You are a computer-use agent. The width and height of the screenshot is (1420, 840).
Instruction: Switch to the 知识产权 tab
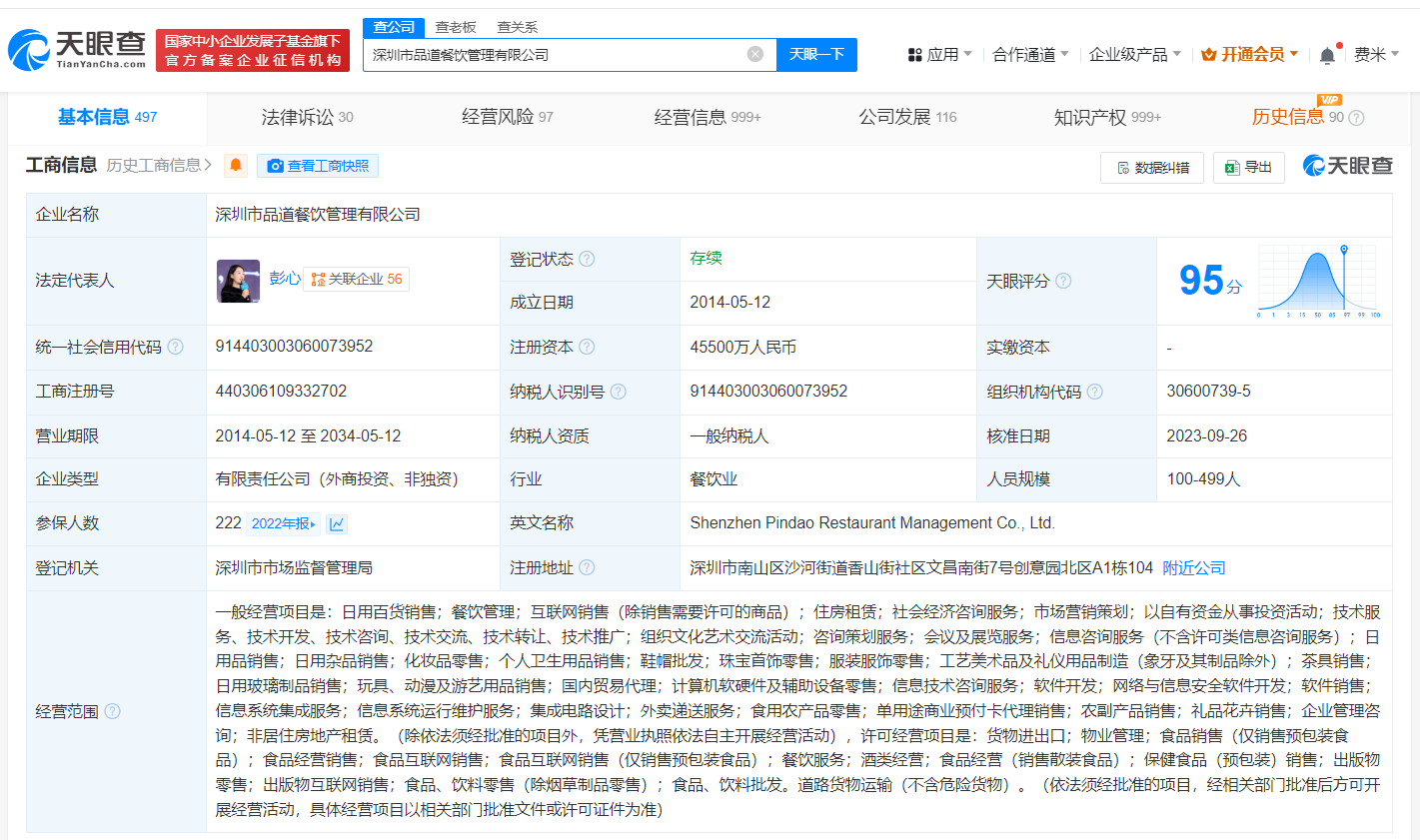tap(1107, 117)
